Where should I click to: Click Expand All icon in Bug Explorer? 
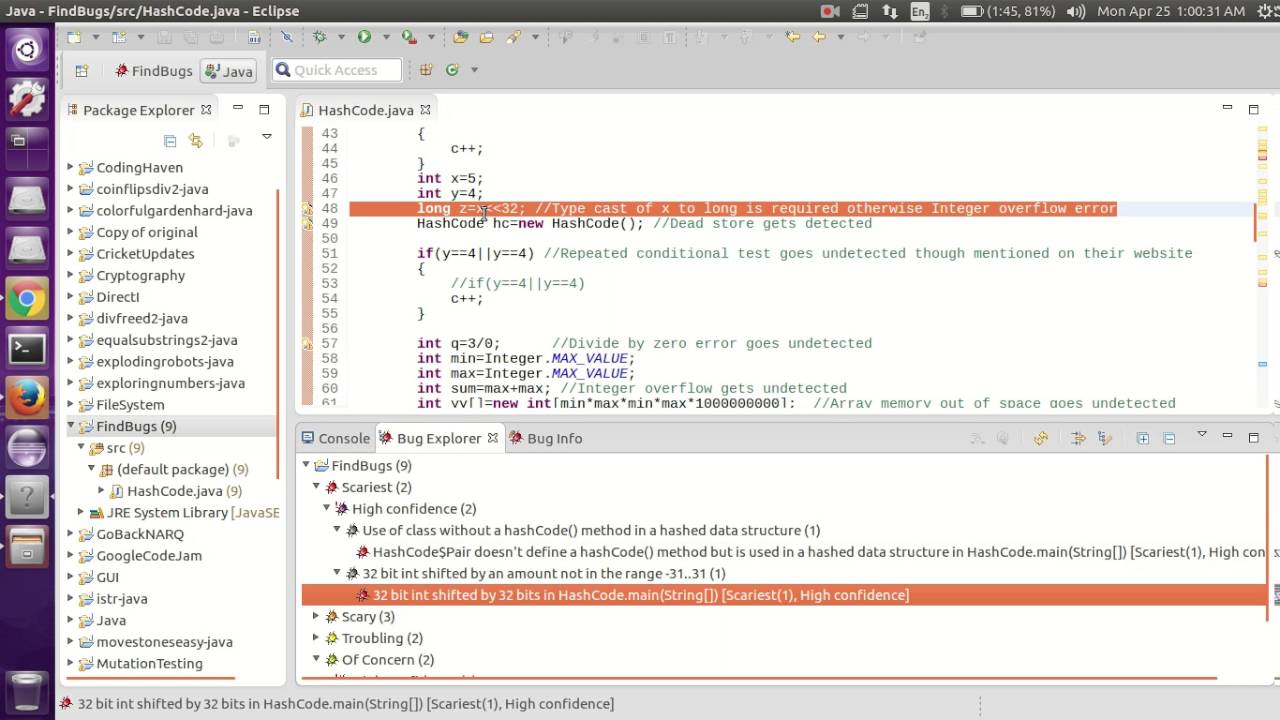(x=1142, y=438)
